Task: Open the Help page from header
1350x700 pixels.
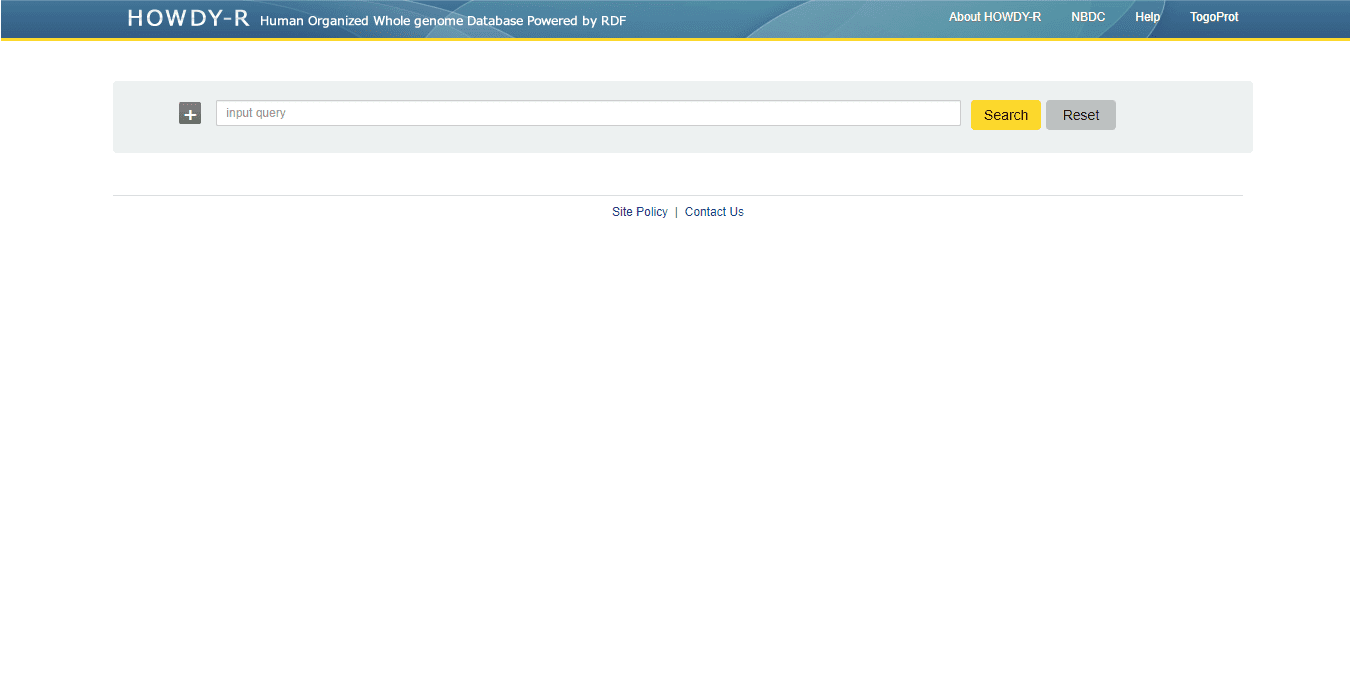Action: [x=1147, y=17]
